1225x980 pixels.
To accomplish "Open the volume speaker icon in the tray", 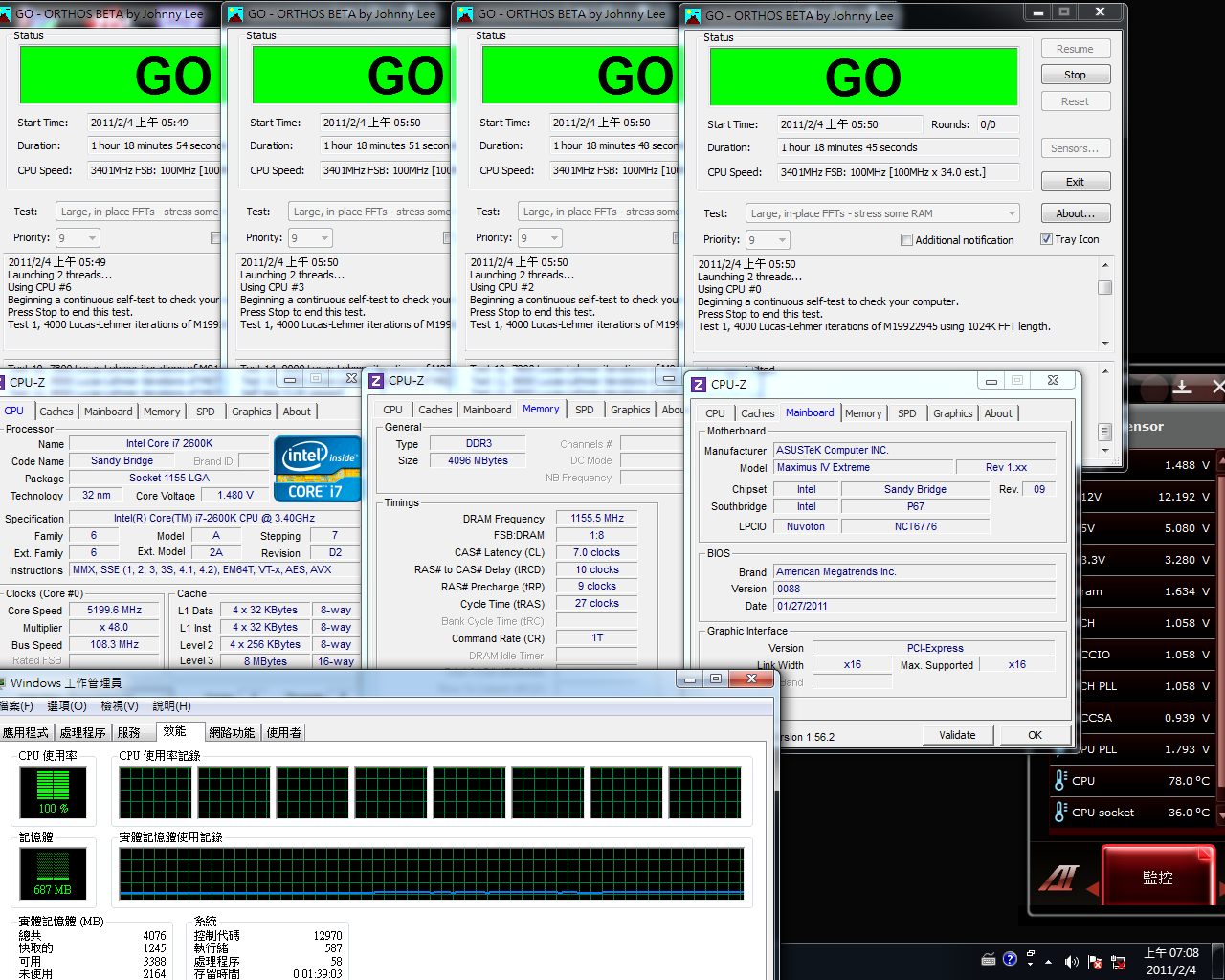I will click(1071, 962).
